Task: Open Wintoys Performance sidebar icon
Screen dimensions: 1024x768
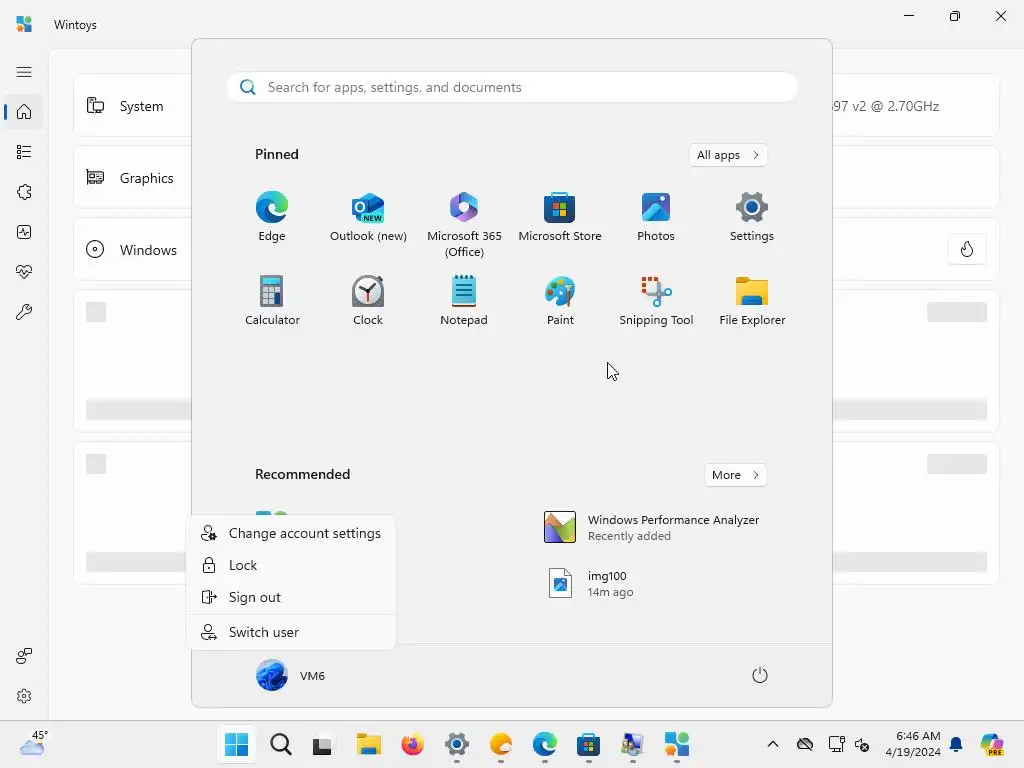Action: click(24, 232)
